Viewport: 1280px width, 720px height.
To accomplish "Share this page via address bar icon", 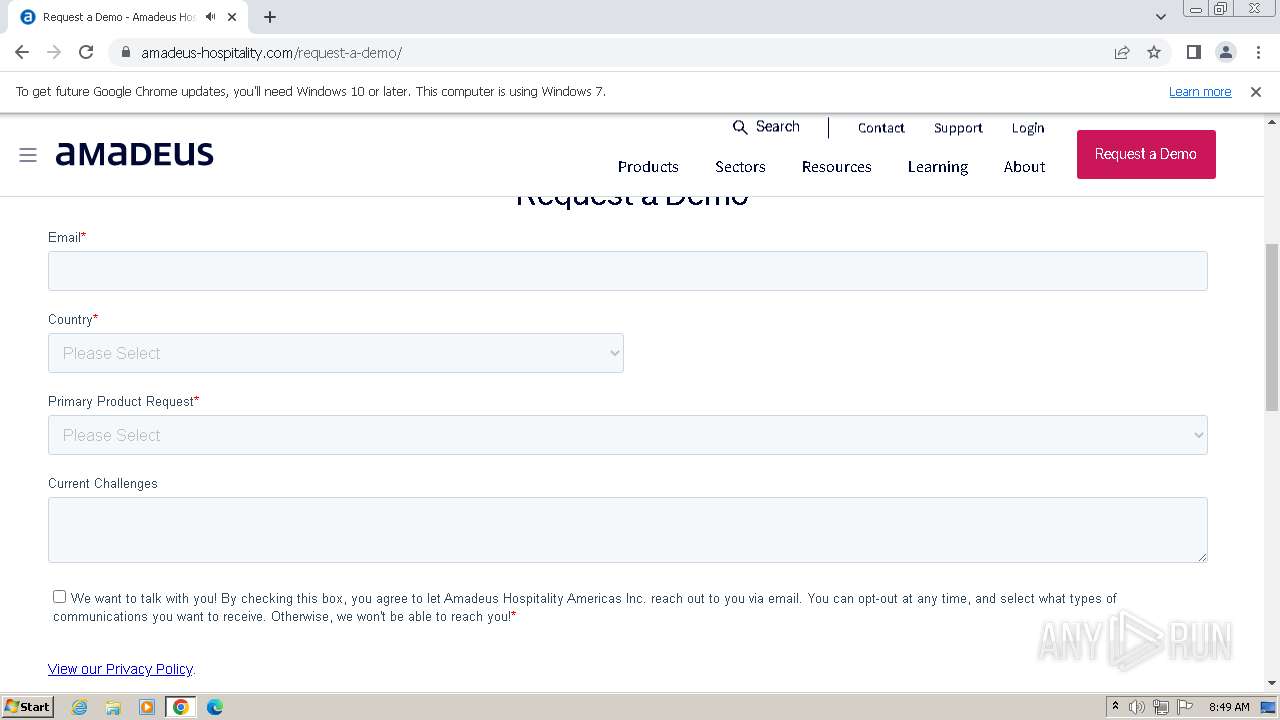I will [x=1122, y=52].
